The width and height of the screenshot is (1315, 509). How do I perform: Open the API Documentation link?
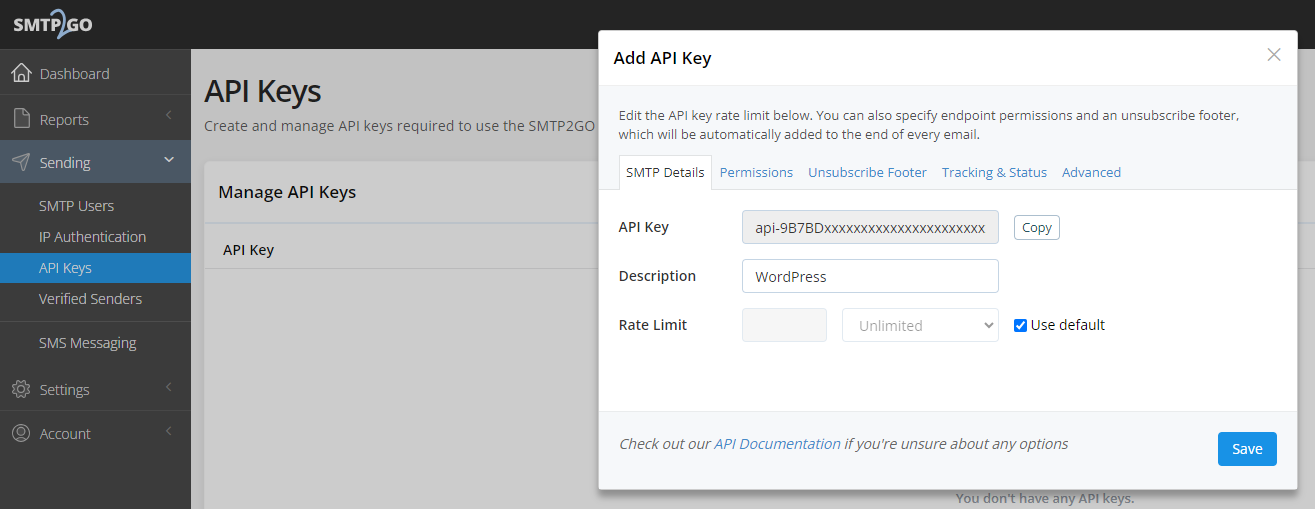coord(777,444)
